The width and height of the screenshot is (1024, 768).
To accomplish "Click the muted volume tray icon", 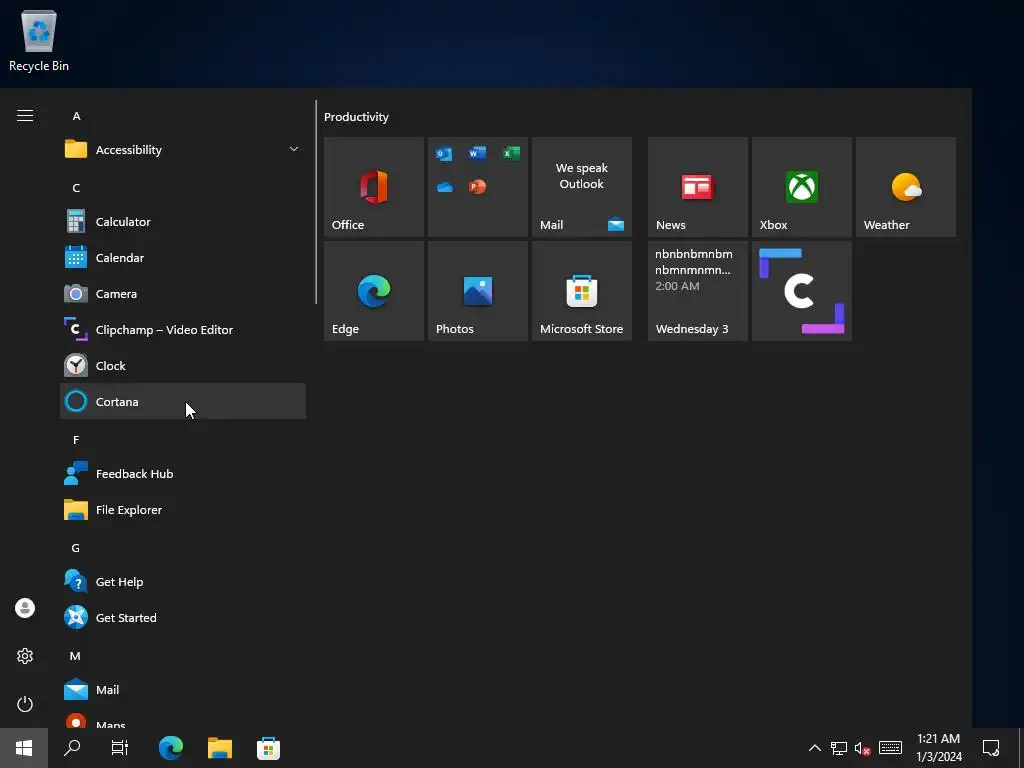I will click(x=863, y=748).
